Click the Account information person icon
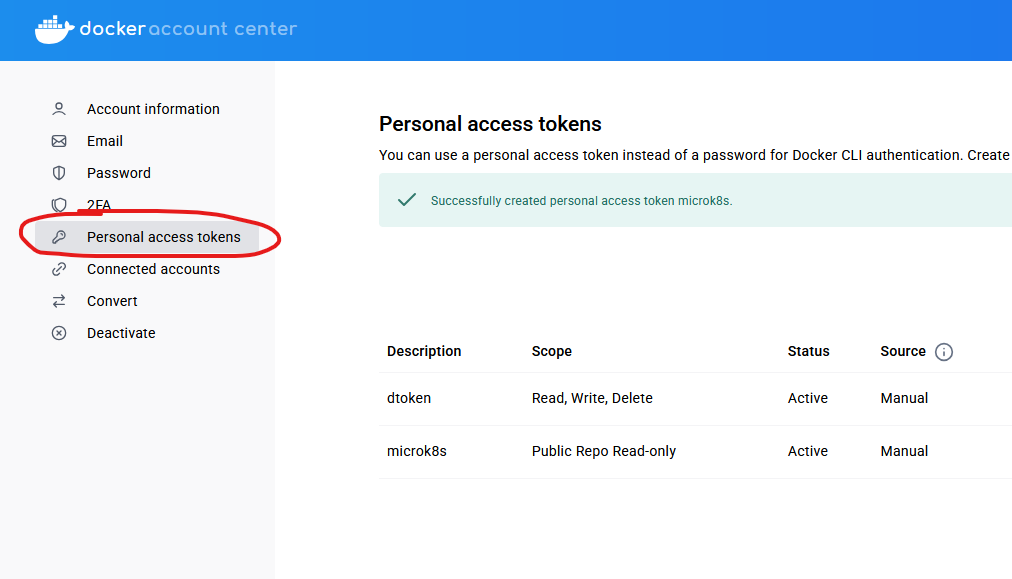Image resolution: width=1012 pixels, height=579 pixels. tap(59, 109)
